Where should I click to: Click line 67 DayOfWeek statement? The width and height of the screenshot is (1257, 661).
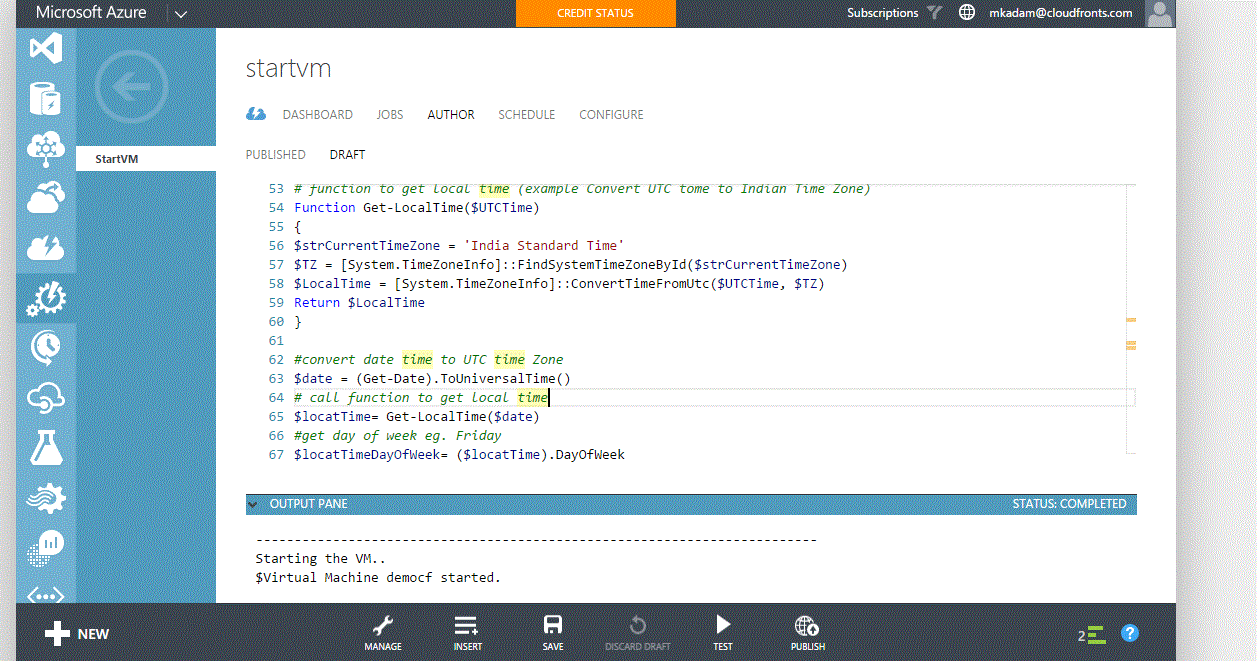point(459,455)
